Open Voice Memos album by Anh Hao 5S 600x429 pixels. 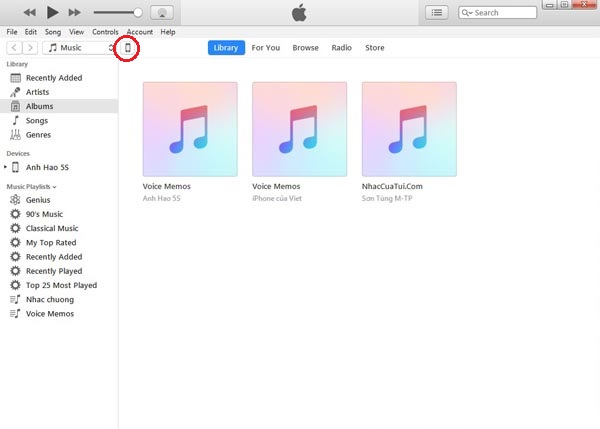(x=190, y=129)
